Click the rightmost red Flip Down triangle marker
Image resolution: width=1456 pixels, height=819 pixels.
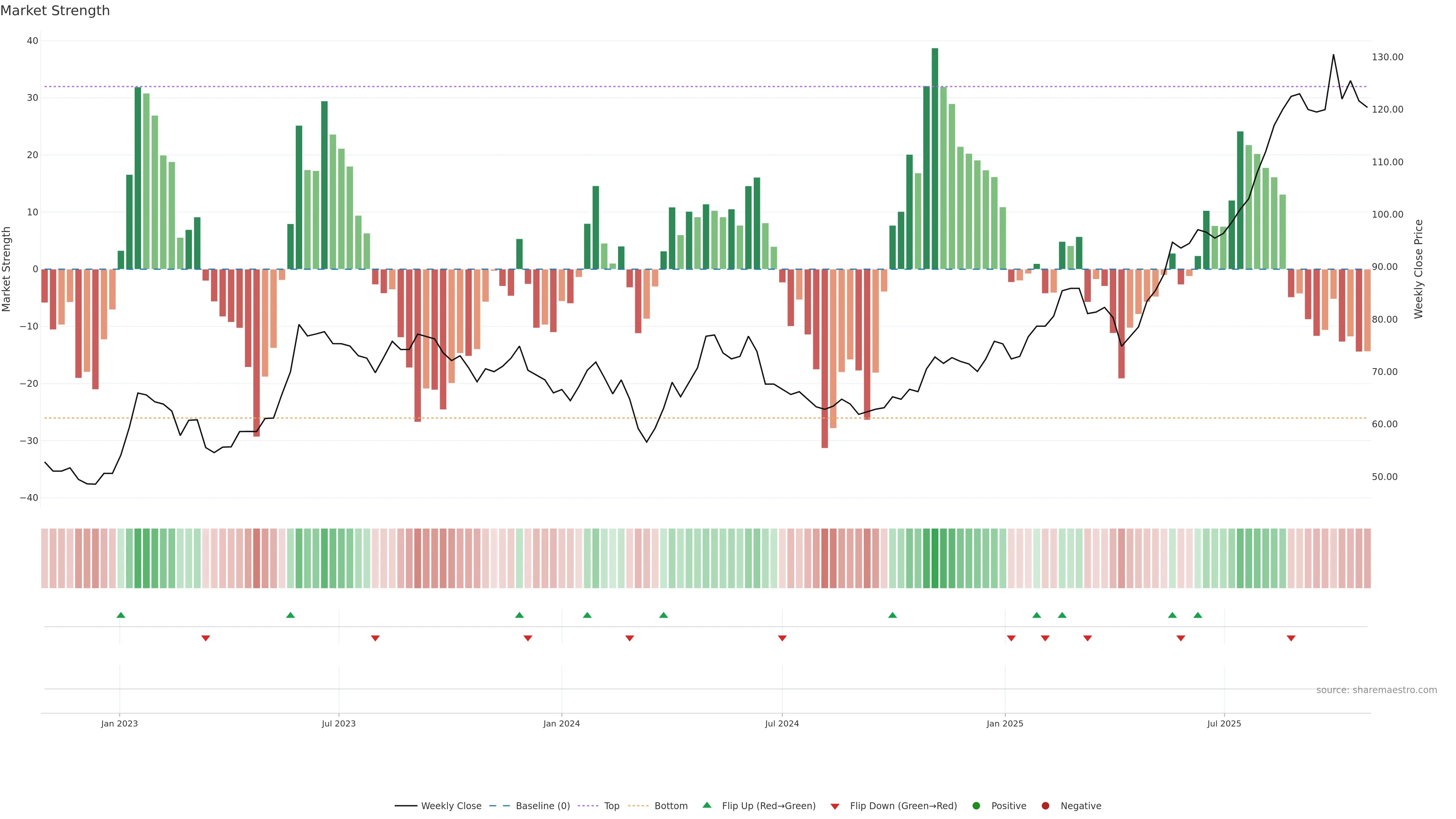1291,638
